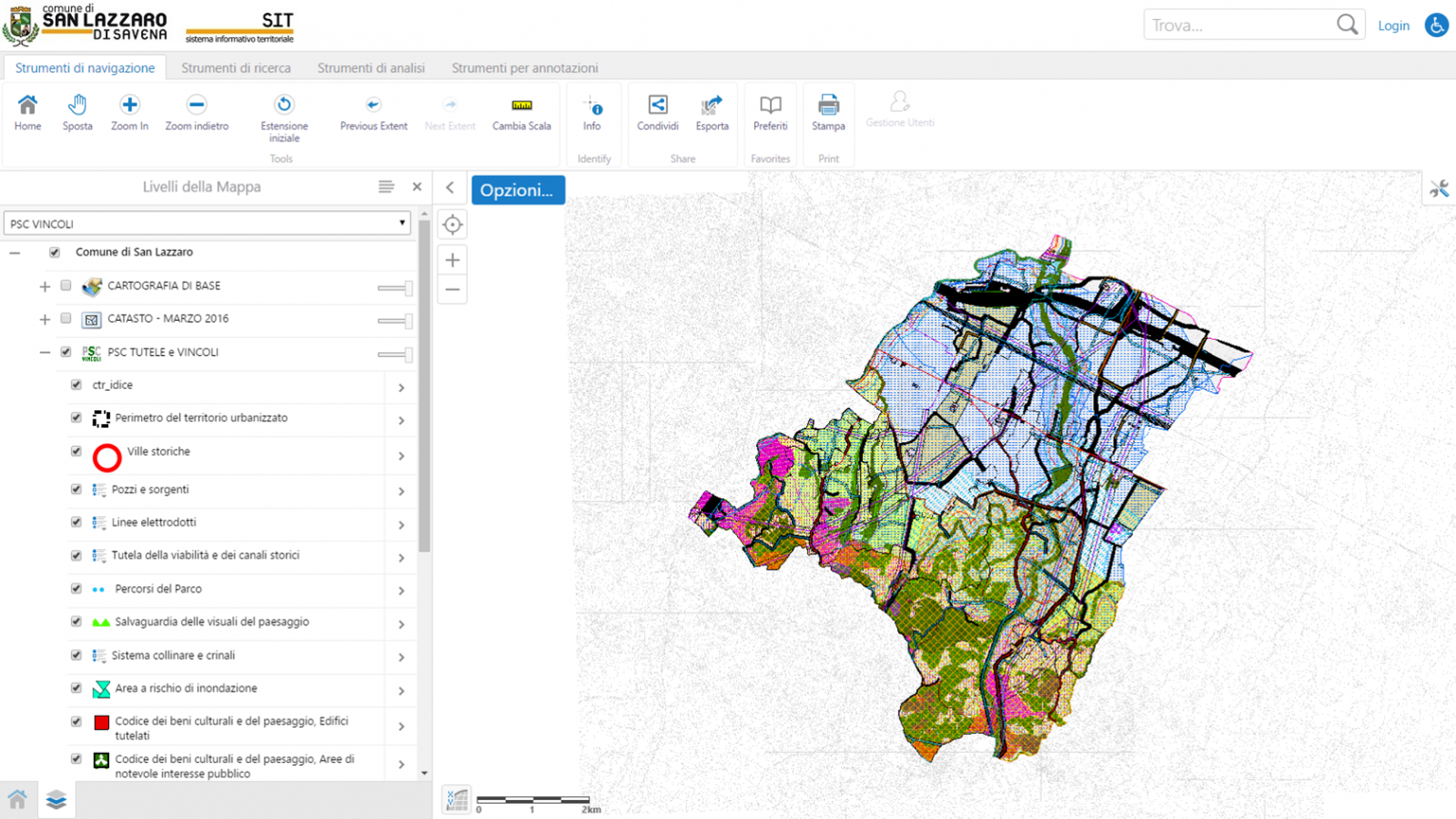
Task: Adjust PSC TUTELE e VINCOLI opacity slider
Action: (395, 353)
